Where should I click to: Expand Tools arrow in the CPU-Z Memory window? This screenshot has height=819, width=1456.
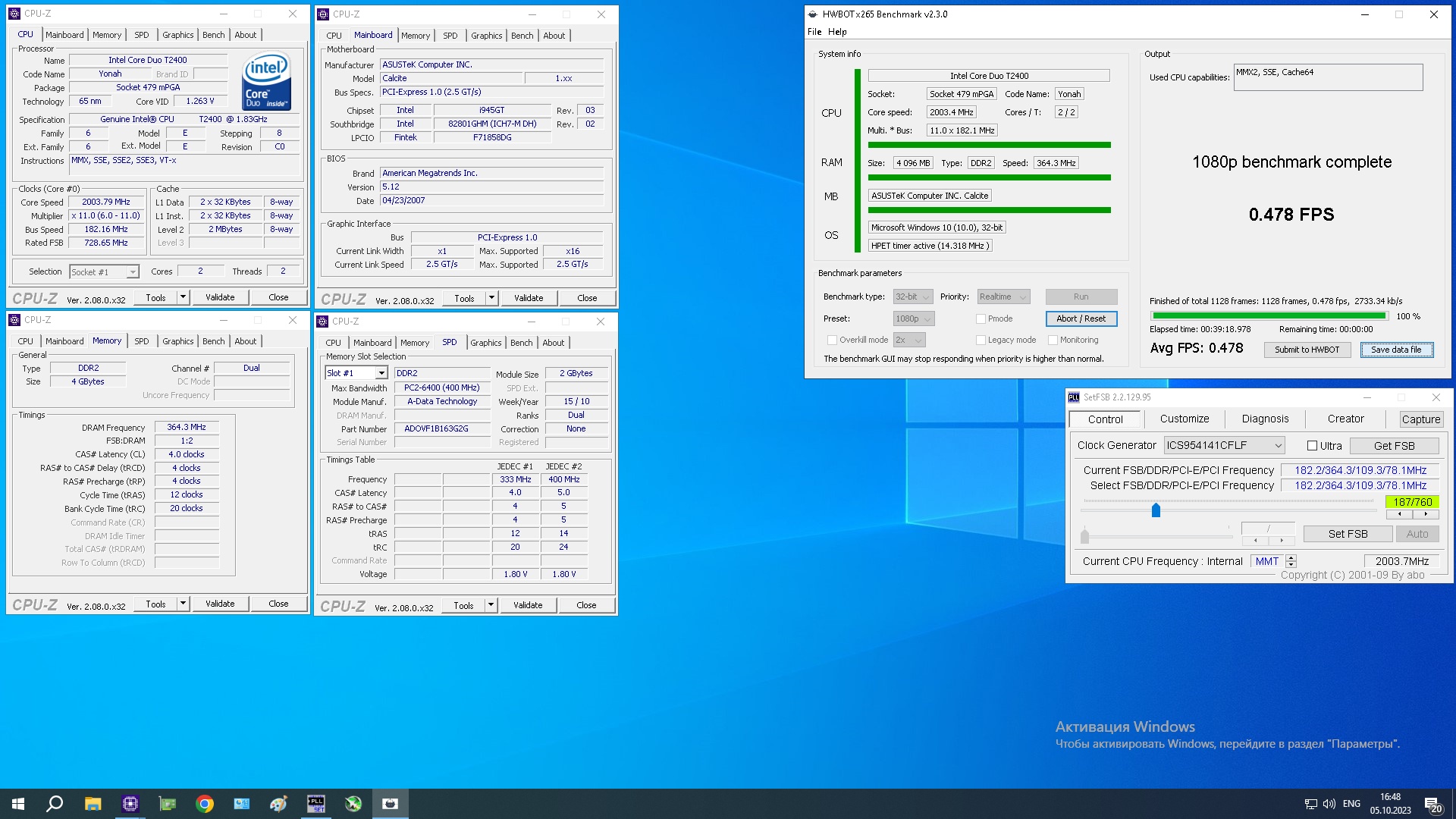183,604
